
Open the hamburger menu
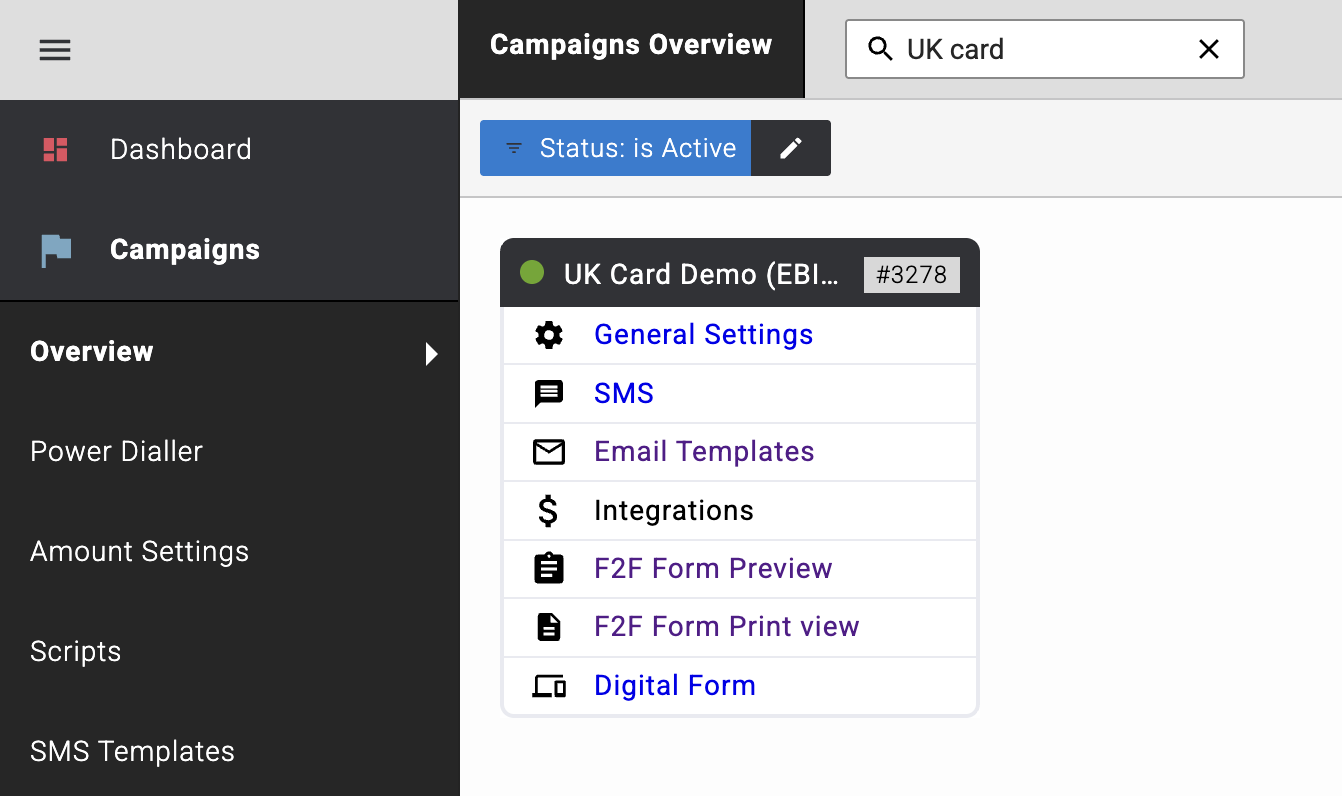click(x=55, y=49)
